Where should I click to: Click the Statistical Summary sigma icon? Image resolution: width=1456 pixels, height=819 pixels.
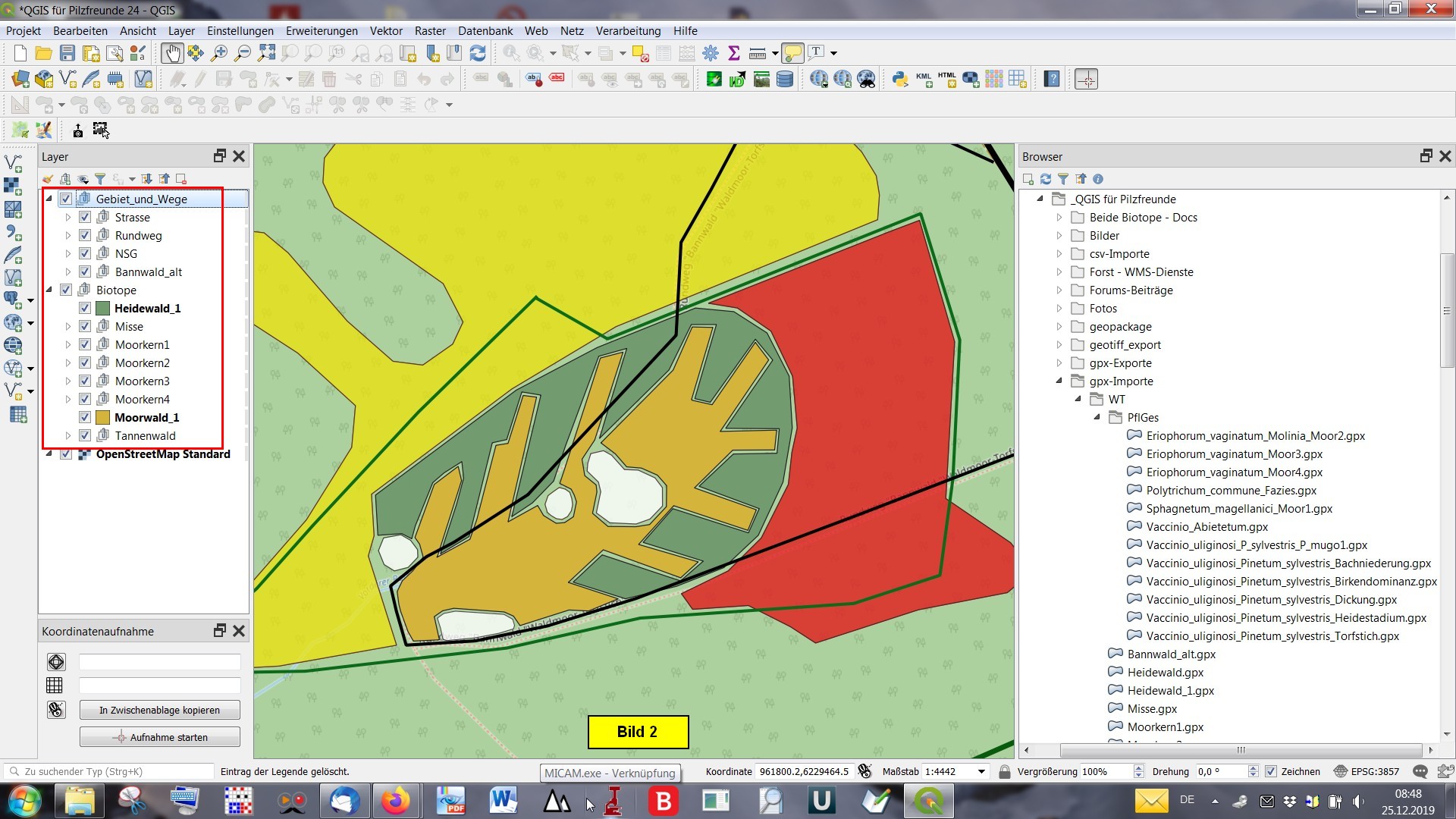point(733,53)
